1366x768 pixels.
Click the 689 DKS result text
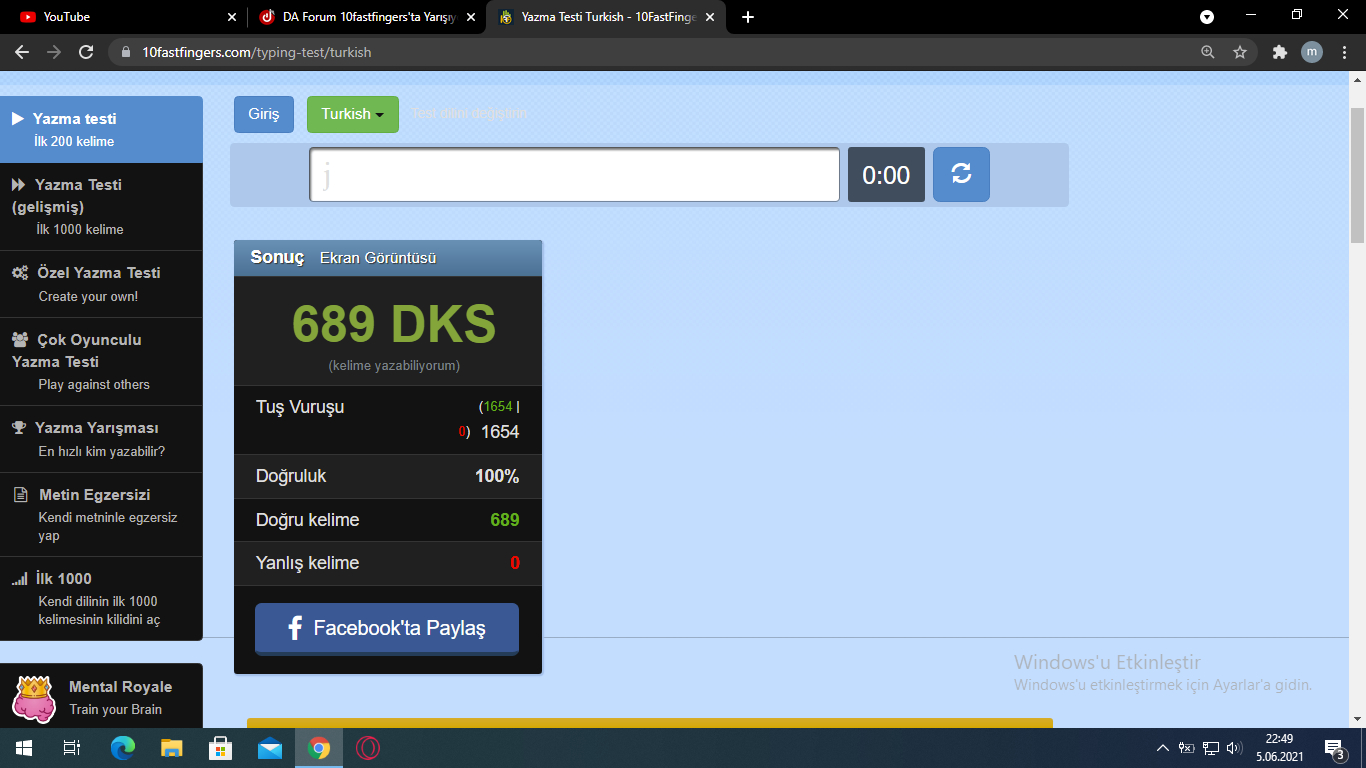click(394, 324)
